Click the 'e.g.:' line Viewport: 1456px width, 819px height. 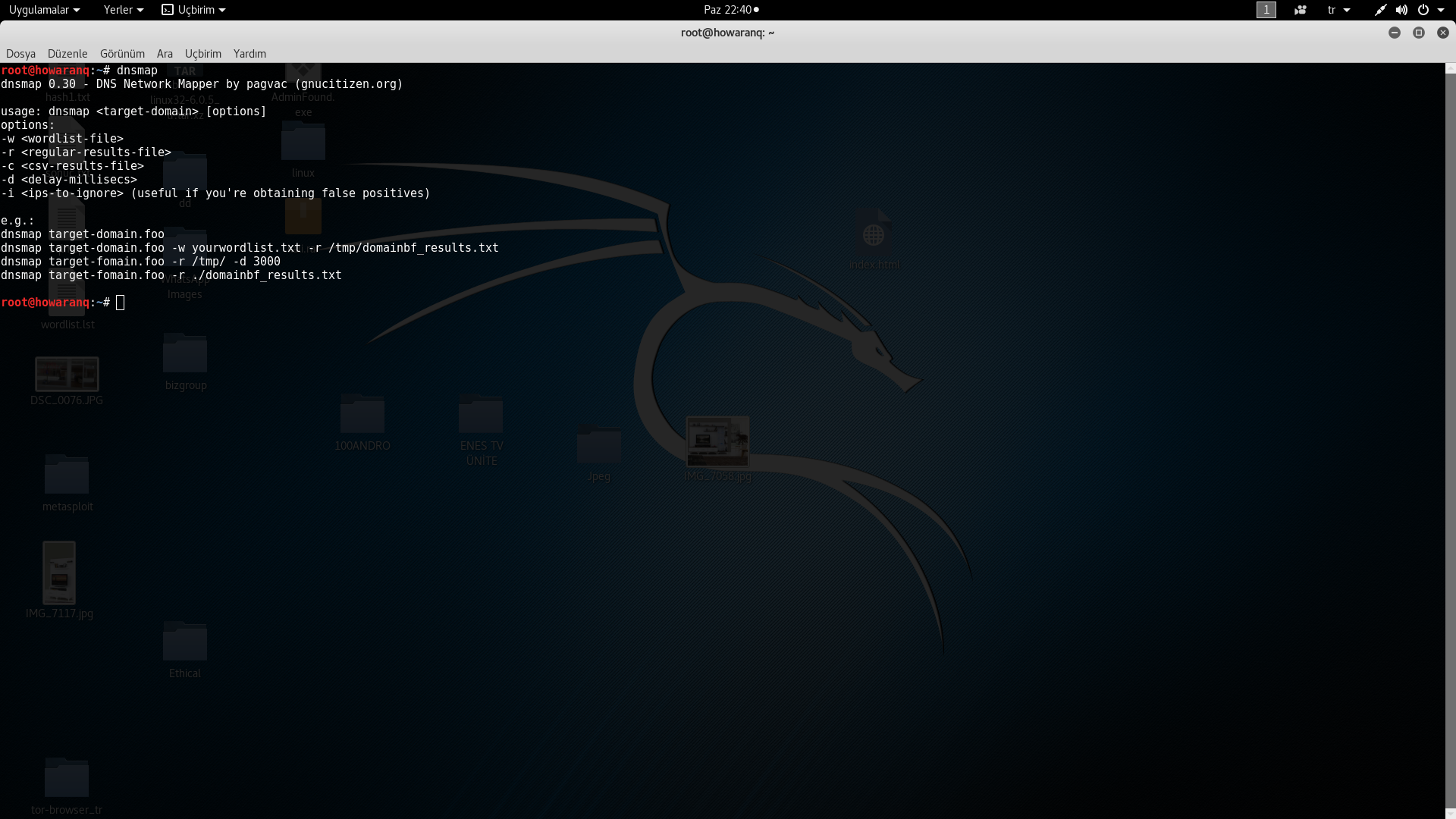[17, 221]
